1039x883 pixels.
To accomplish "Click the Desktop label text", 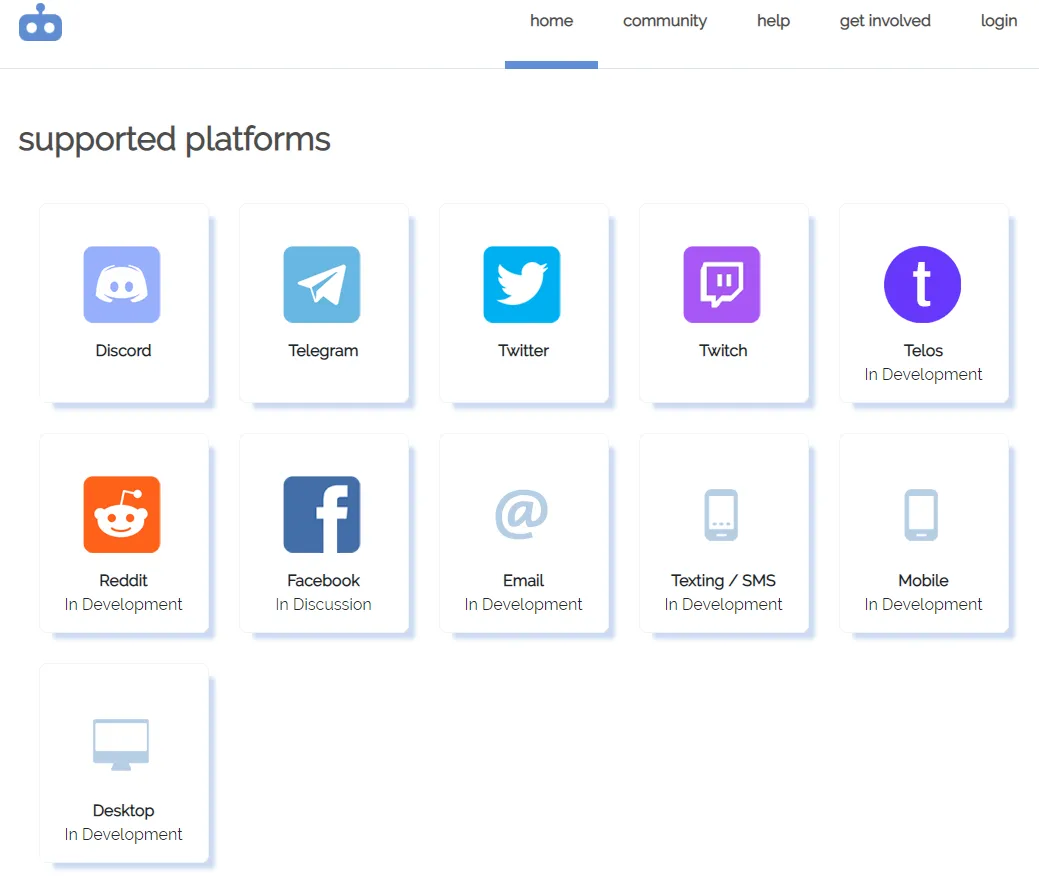I will 123,811.
